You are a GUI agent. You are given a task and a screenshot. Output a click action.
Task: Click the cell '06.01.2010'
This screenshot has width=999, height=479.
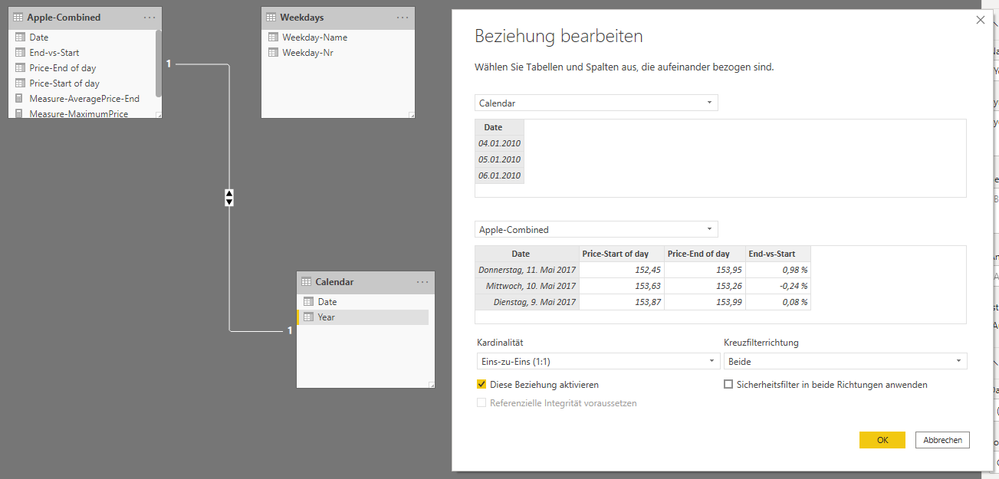pos(500,175)
